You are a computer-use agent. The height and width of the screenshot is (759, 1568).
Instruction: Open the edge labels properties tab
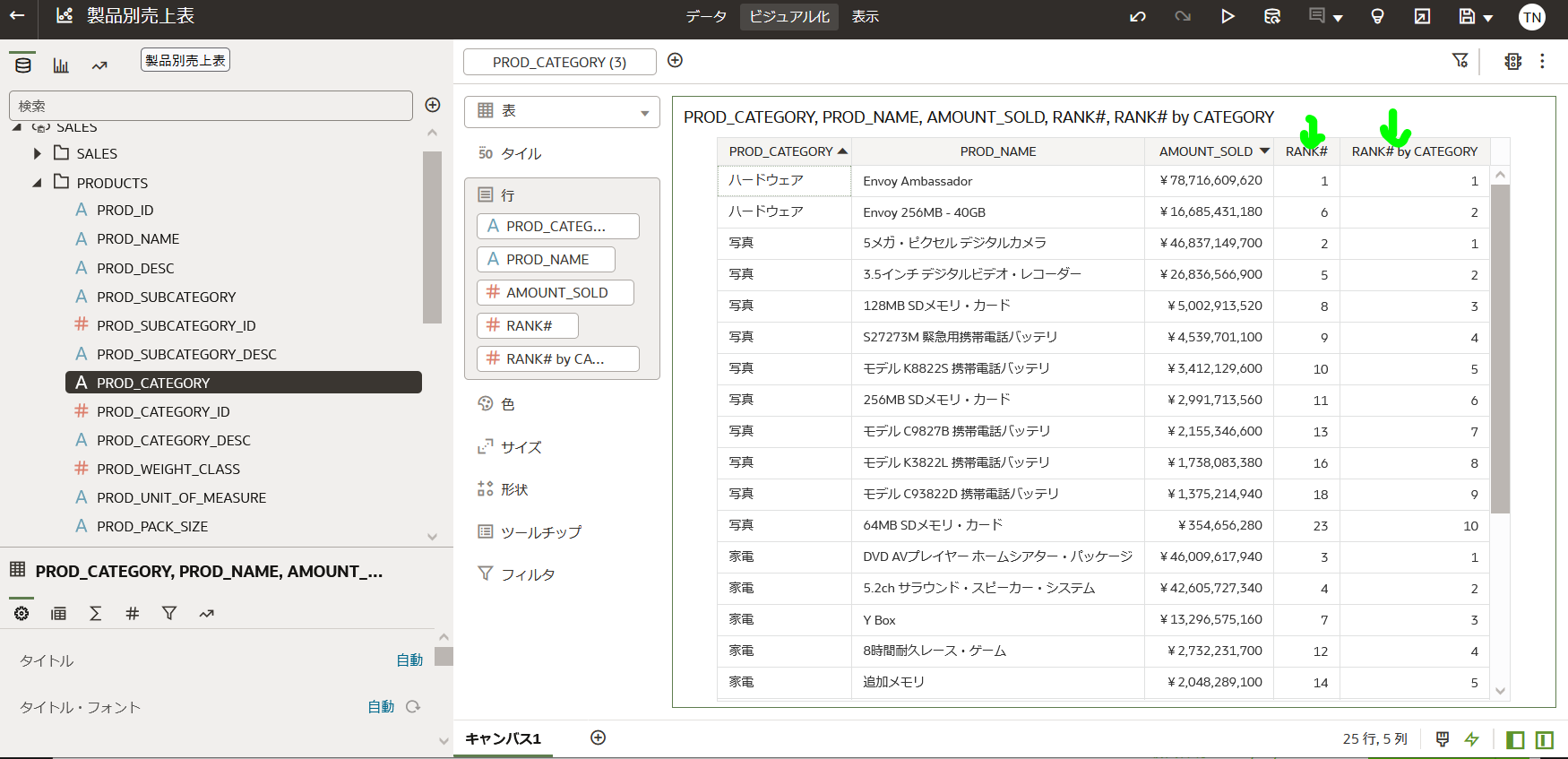[58, 614]
